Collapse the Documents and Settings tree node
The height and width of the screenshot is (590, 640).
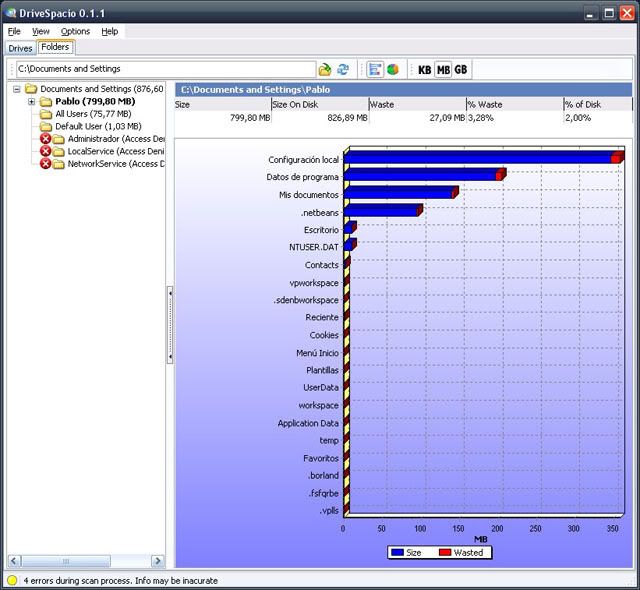(18, 90)
